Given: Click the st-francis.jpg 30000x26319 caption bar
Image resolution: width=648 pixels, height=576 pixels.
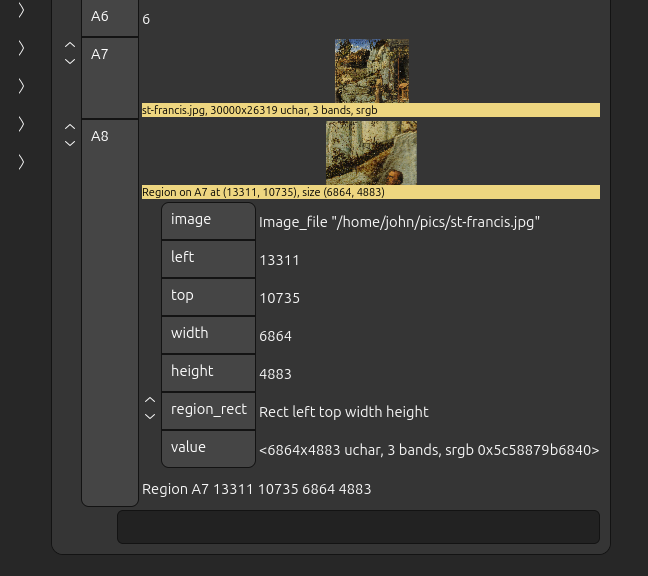Looking at the screenshot, I should [371, 110].
